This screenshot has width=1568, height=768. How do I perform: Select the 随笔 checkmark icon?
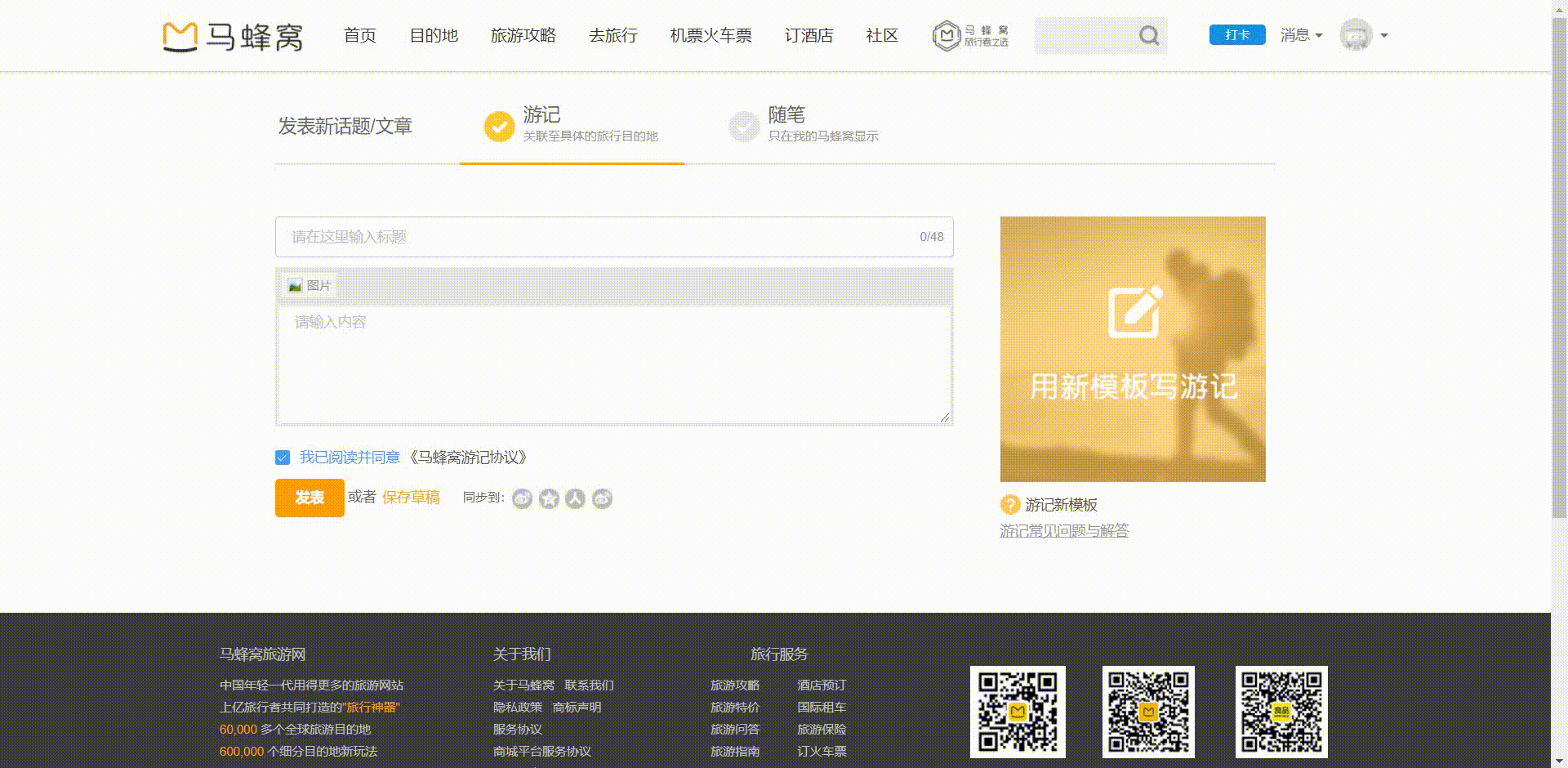pyautogui.click(x=744, y=127)
